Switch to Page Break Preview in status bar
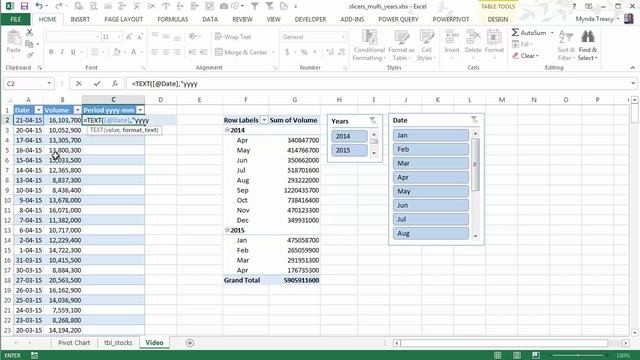Image resolution: width=640 pixels, height=360 pixels. click(536, 356)
